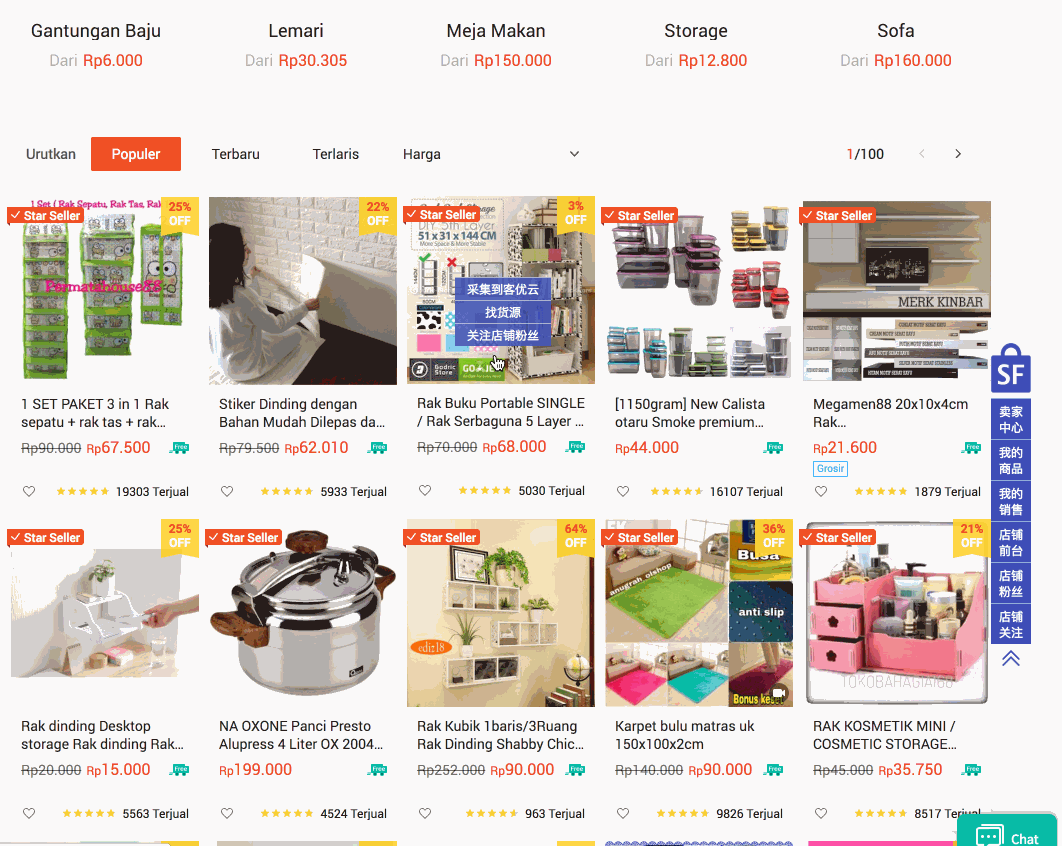Toggle heart on Stiker Dinding product
Screen dimensions: 1062x846
click(227, 491)
